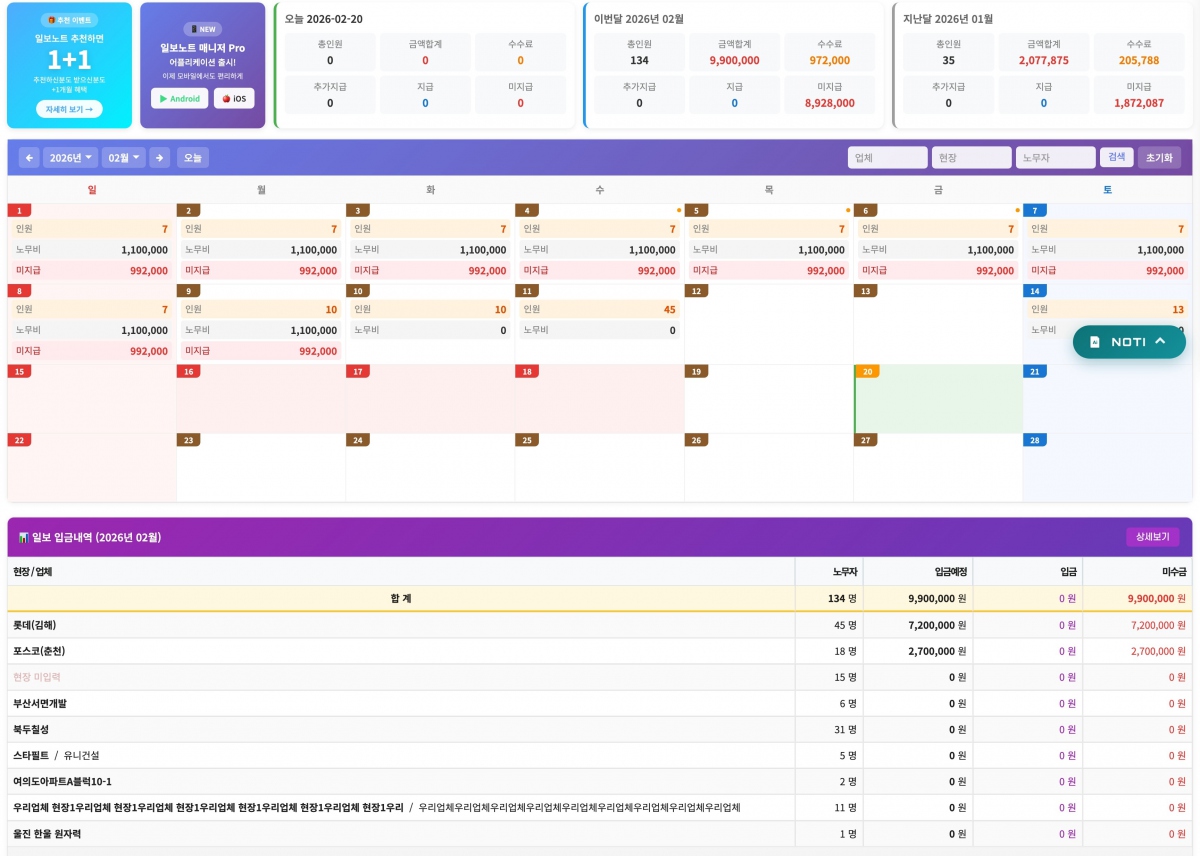Go to previous month with left arrow
The width and height of the screenshot is (1200, 856).
[x=29, y=158]
